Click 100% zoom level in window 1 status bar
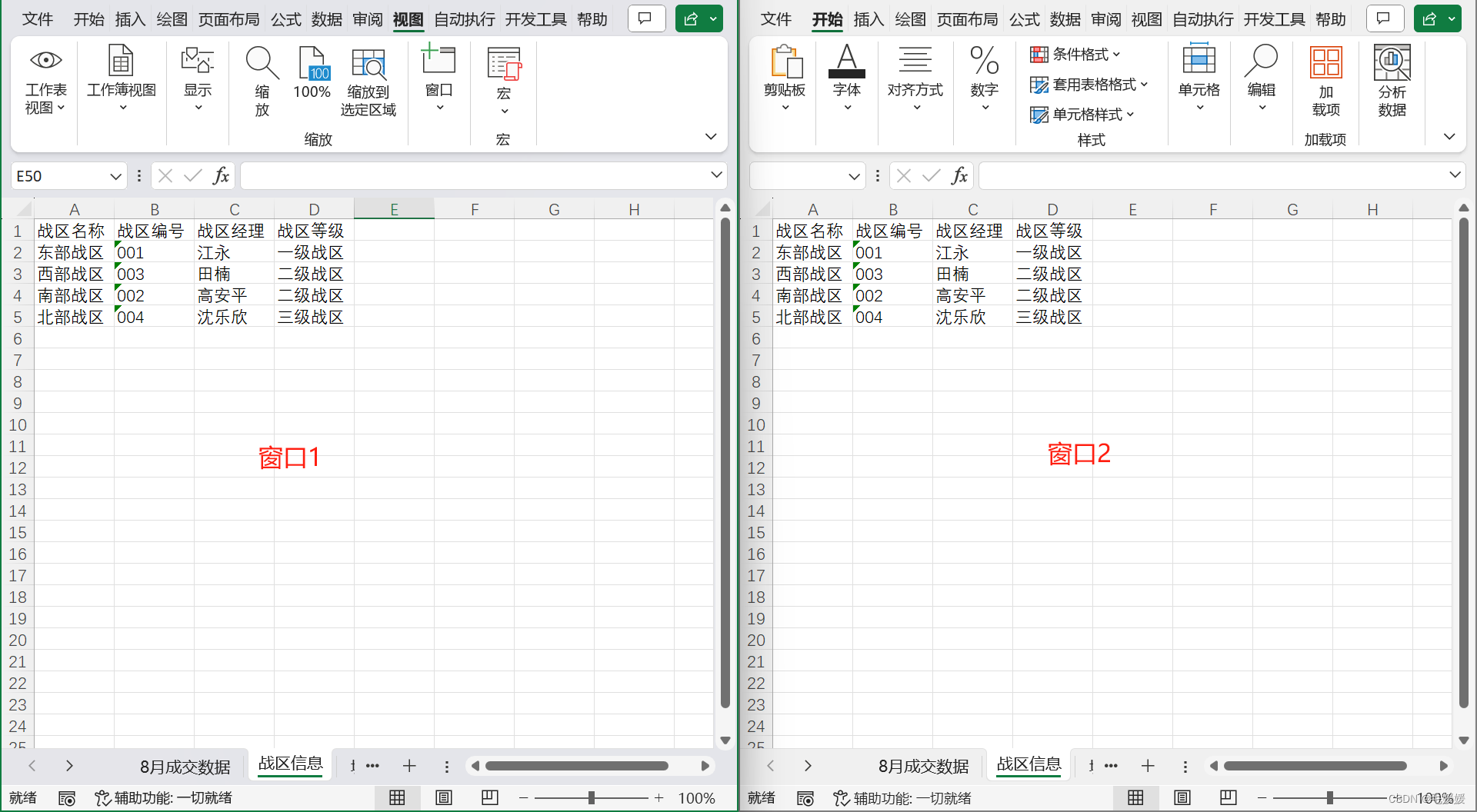 697,798
